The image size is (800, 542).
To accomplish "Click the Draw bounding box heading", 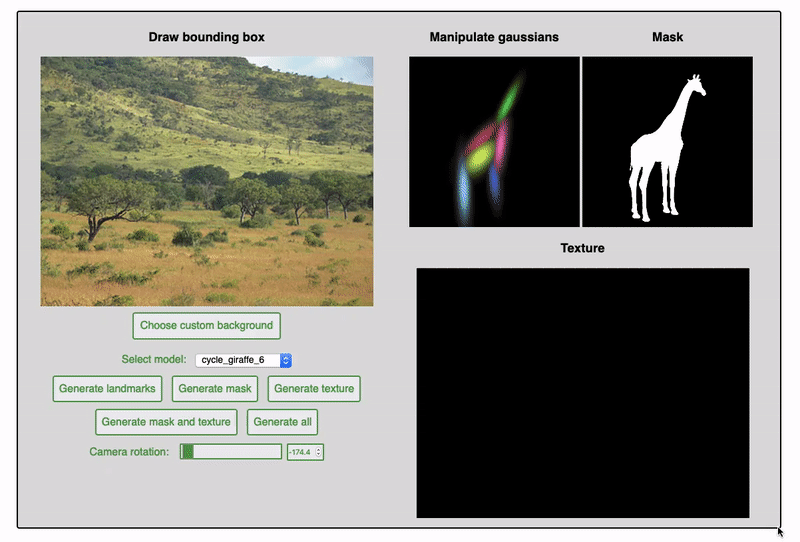I will (207, 37).
